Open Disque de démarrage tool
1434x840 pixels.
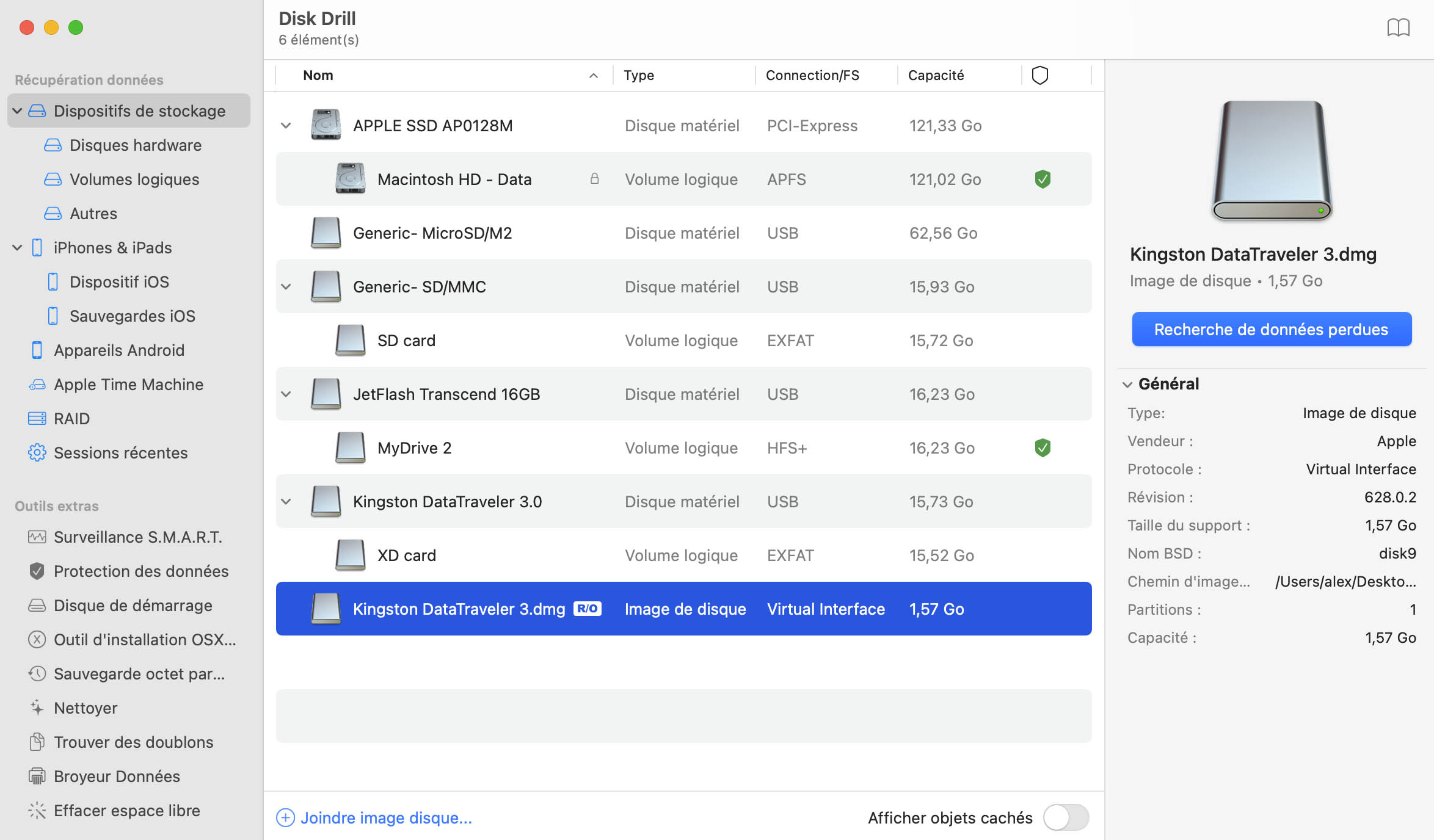pos(120,605)
